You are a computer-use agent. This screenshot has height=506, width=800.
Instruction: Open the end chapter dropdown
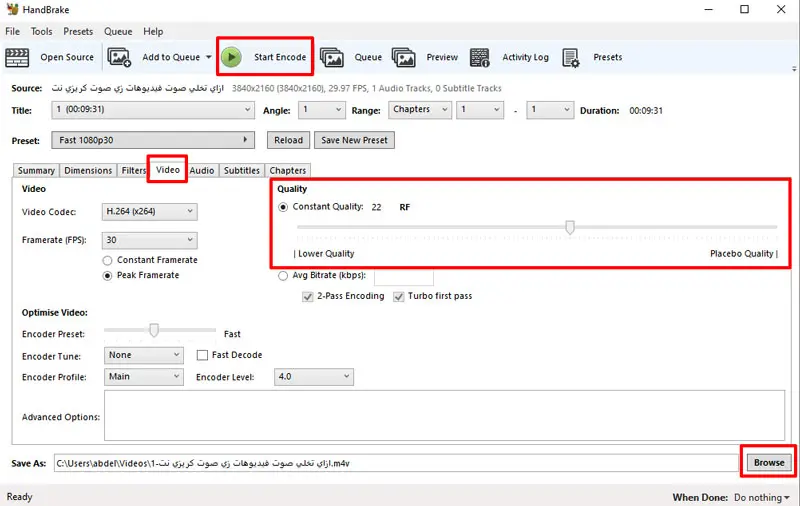[x=549, y=110]
